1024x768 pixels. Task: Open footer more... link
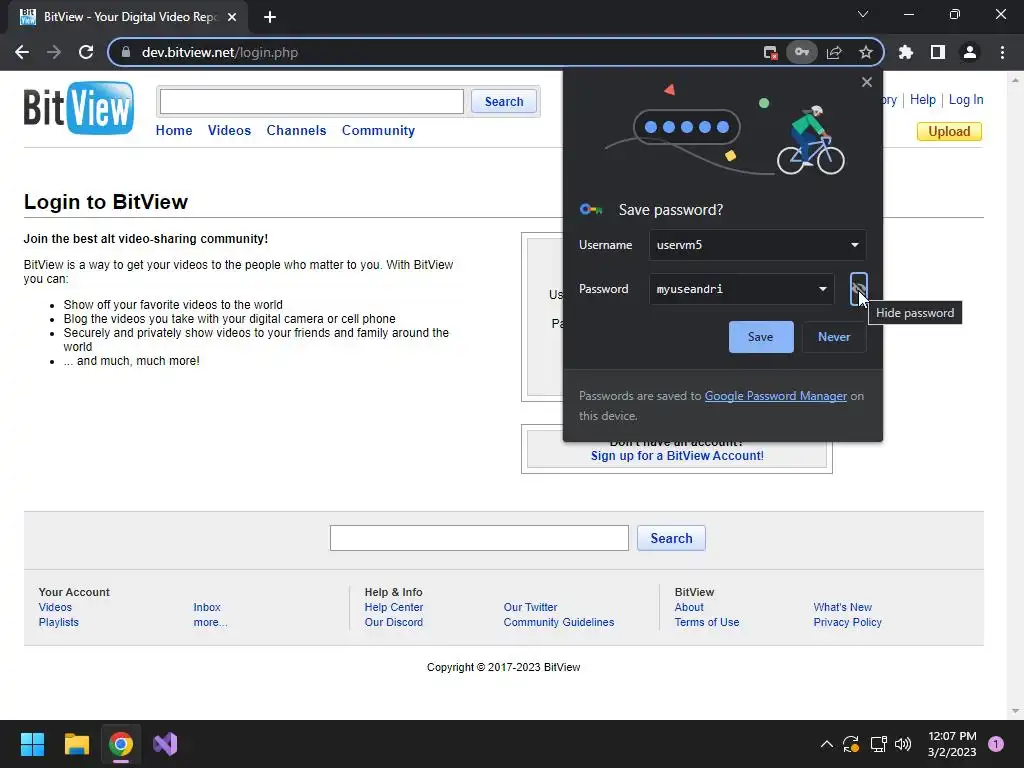pos(210,622)
